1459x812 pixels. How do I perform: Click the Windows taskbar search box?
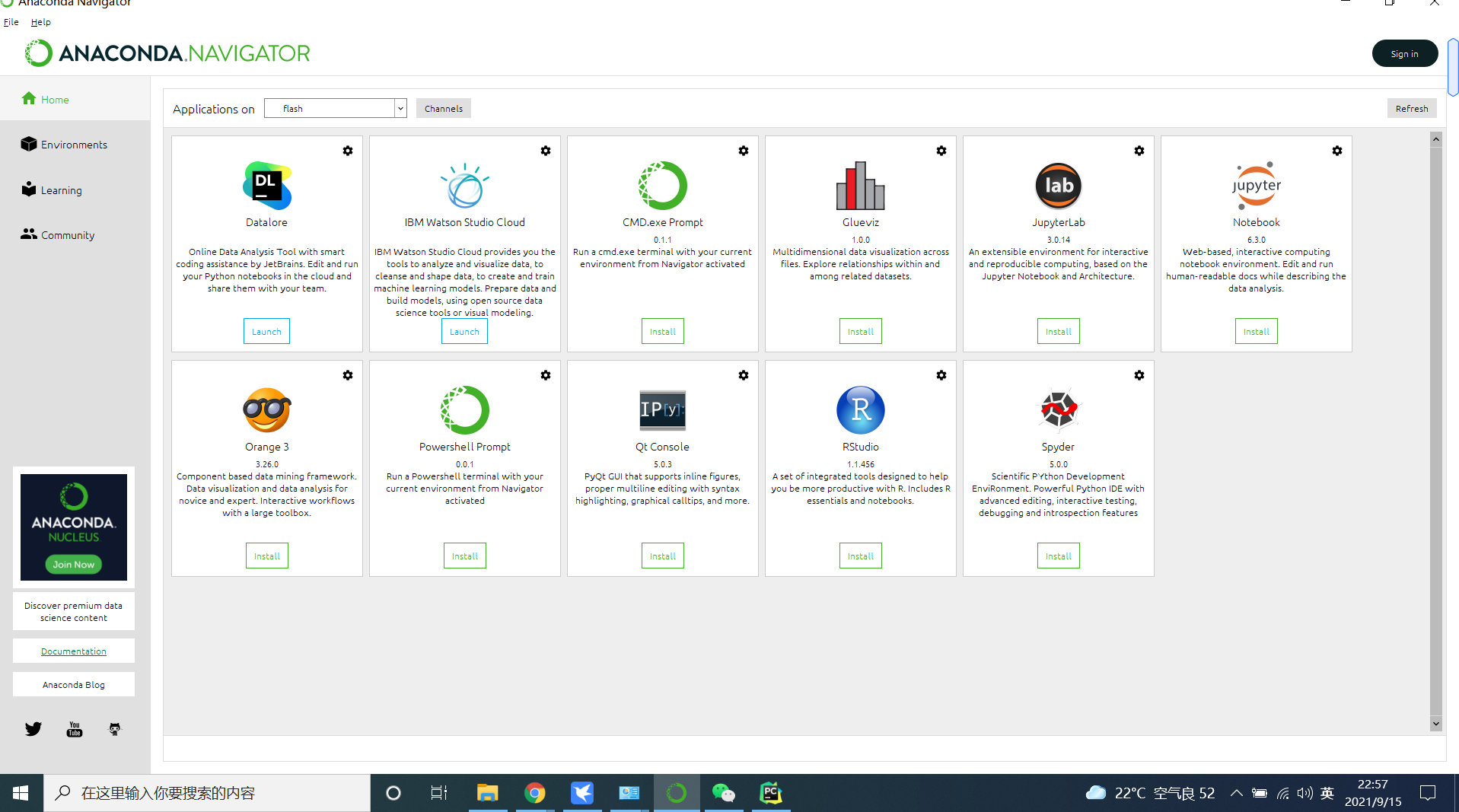point(207,793)
